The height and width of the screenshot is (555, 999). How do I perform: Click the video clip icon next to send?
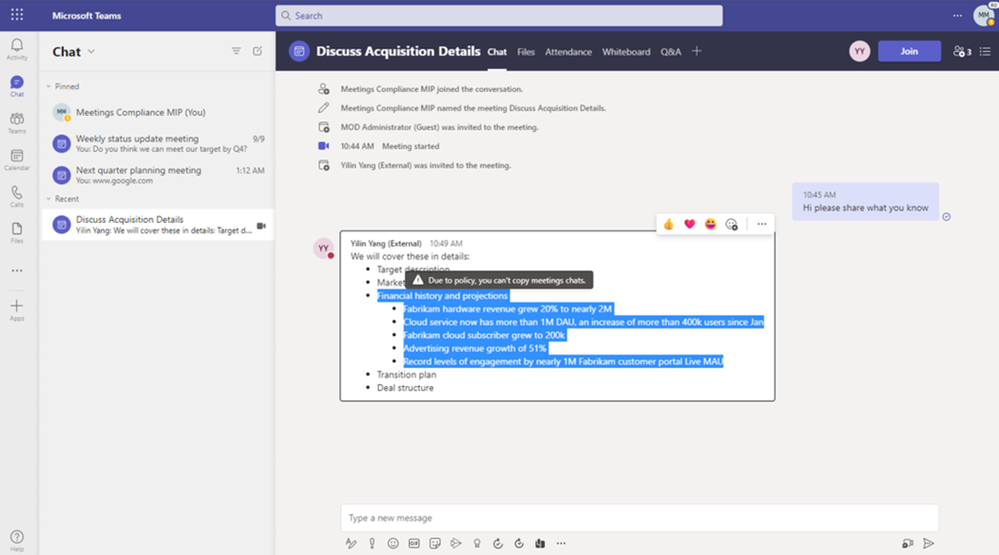pos(907,544)
